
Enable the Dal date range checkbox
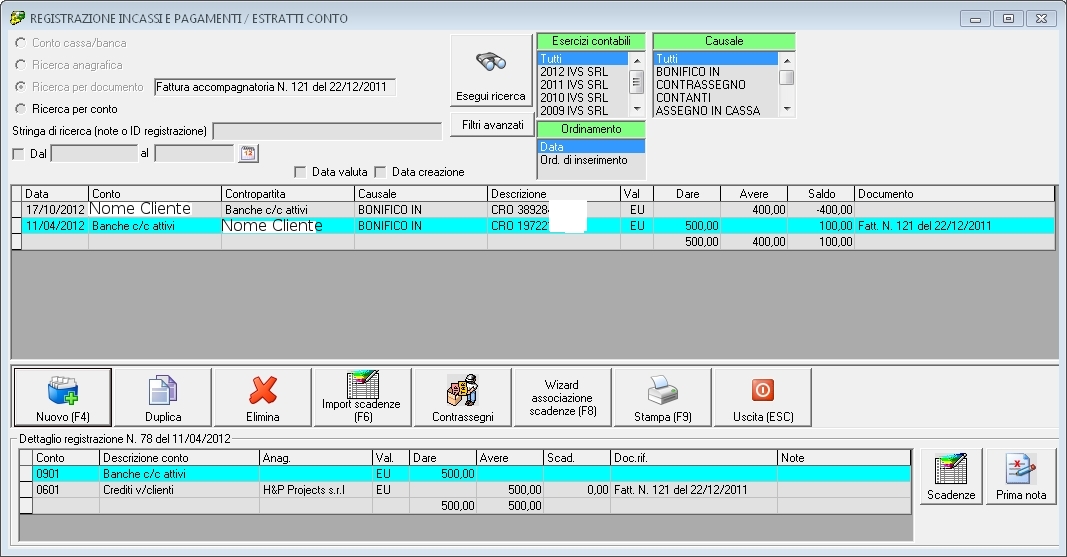[18, 154]
